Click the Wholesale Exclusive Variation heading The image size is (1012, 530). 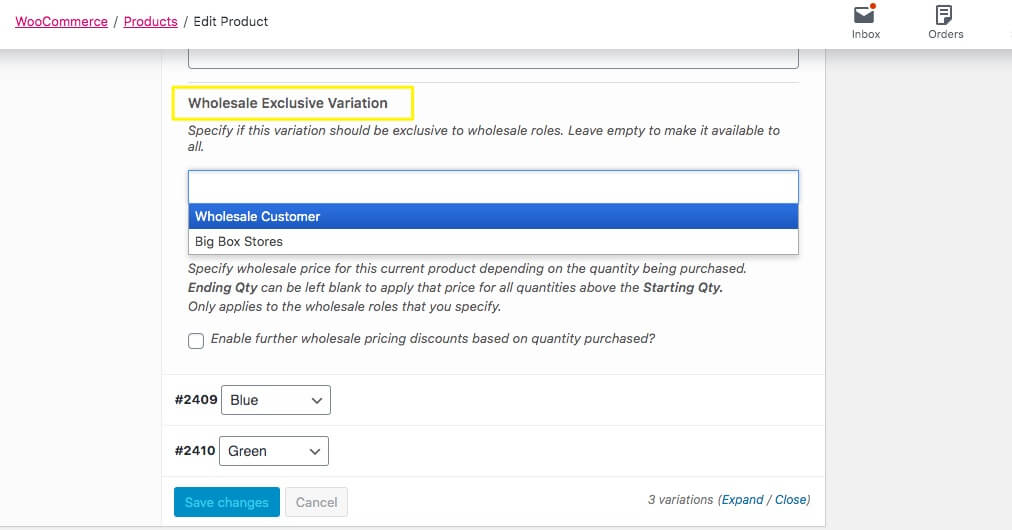click(287, 103)
